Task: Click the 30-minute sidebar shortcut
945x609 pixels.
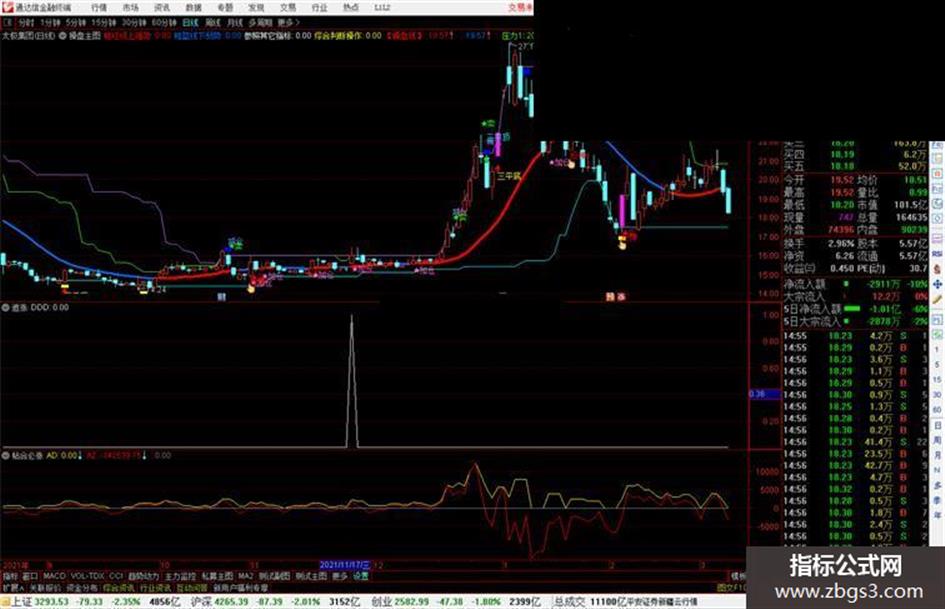Action: tap(937, 395)
